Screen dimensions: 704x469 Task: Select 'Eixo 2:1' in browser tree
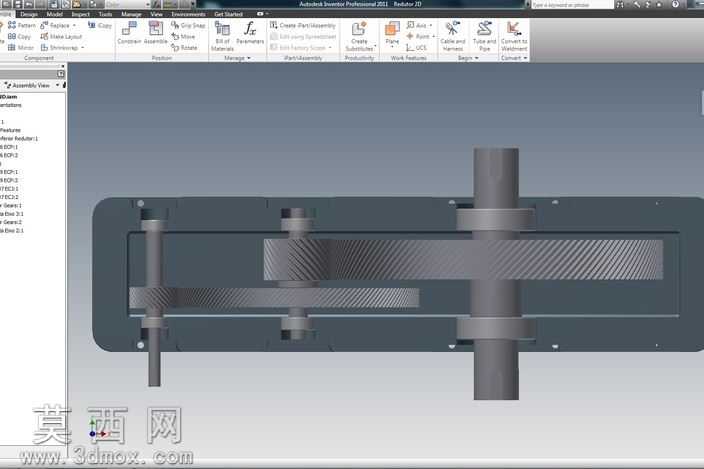12,231
